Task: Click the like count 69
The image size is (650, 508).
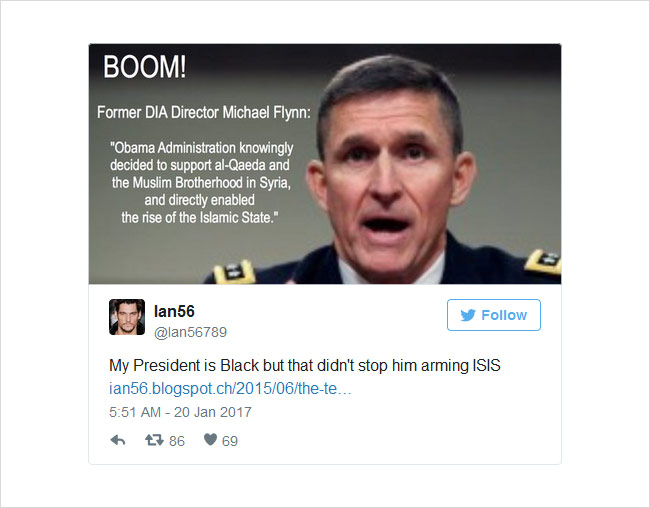Action: (230, 441)
